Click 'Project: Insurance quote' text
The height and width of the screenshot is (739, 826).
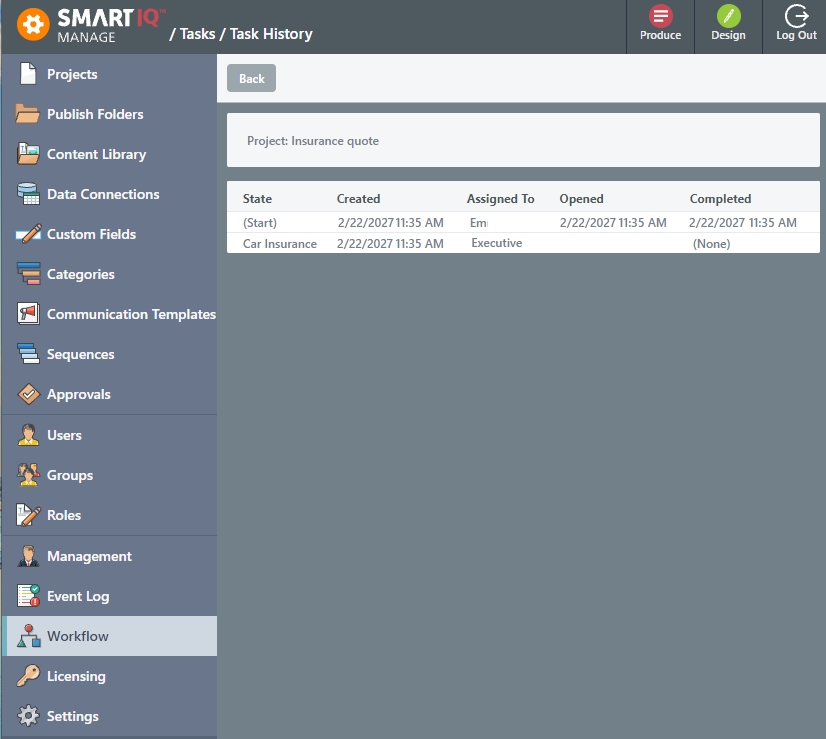point(313,141)
